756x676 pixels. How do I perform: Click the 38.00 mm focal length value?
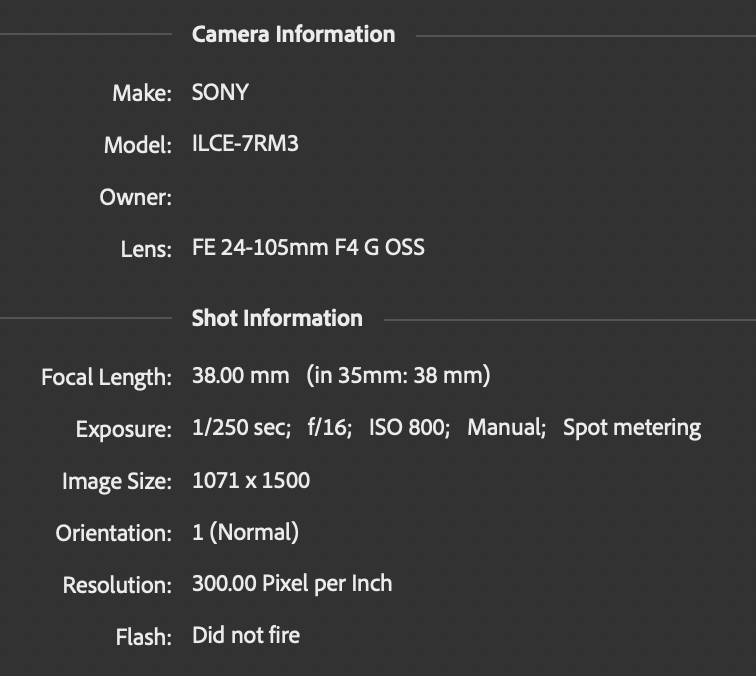[x=241, y=375]
